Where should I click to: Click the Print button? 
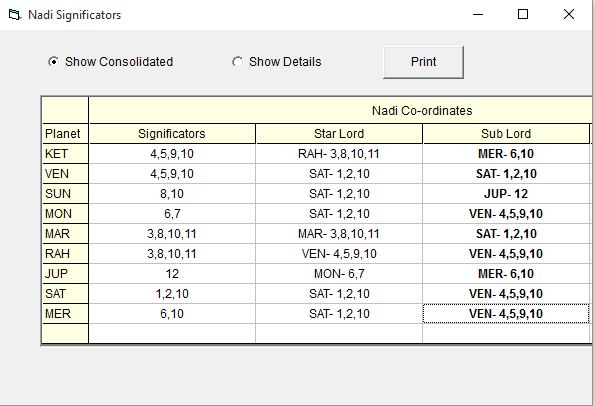click(423, 62)
